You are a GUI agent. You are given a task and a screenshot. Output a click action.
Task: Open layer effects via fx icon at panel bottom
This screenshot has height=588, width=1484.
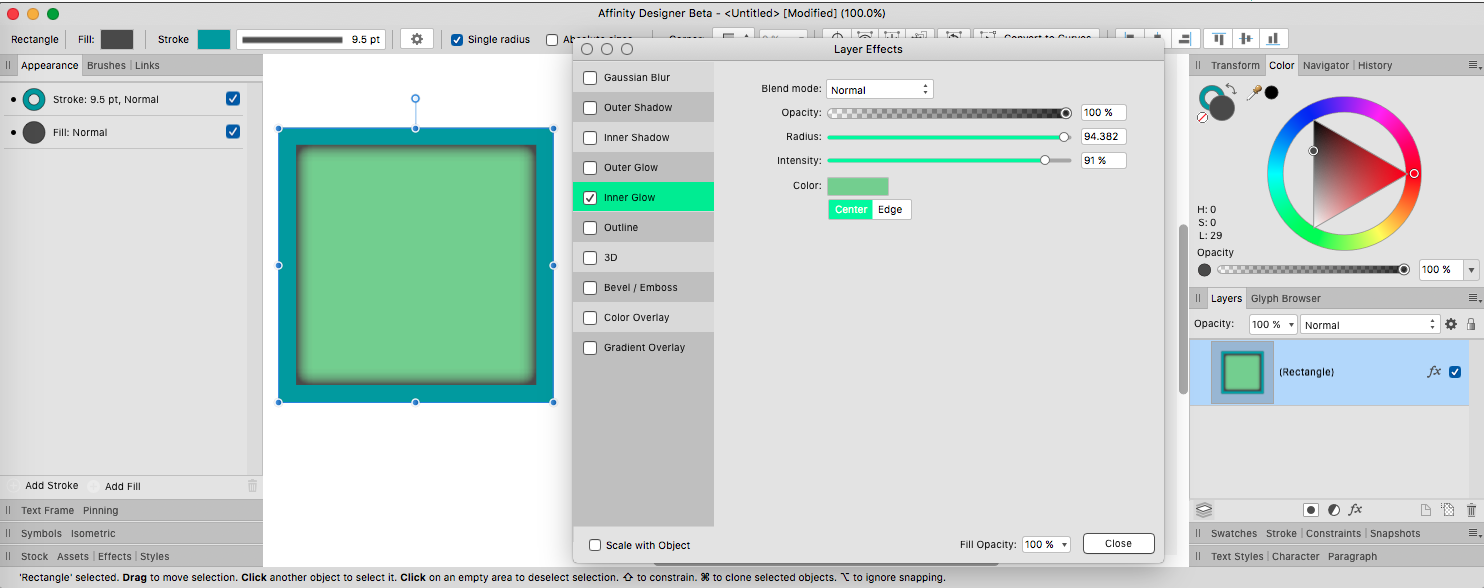tap(1355, 509)
